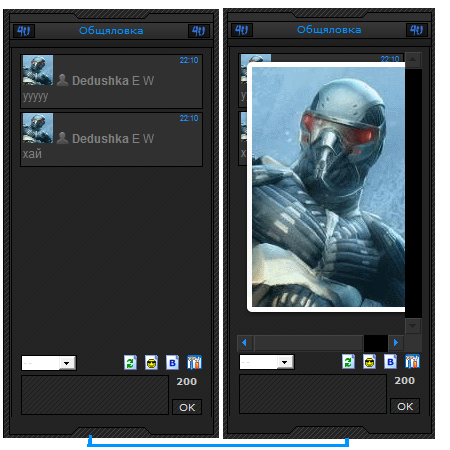
Task: Click horizontal scrollbar thumb in right panel
Action: tap(309, 343)
